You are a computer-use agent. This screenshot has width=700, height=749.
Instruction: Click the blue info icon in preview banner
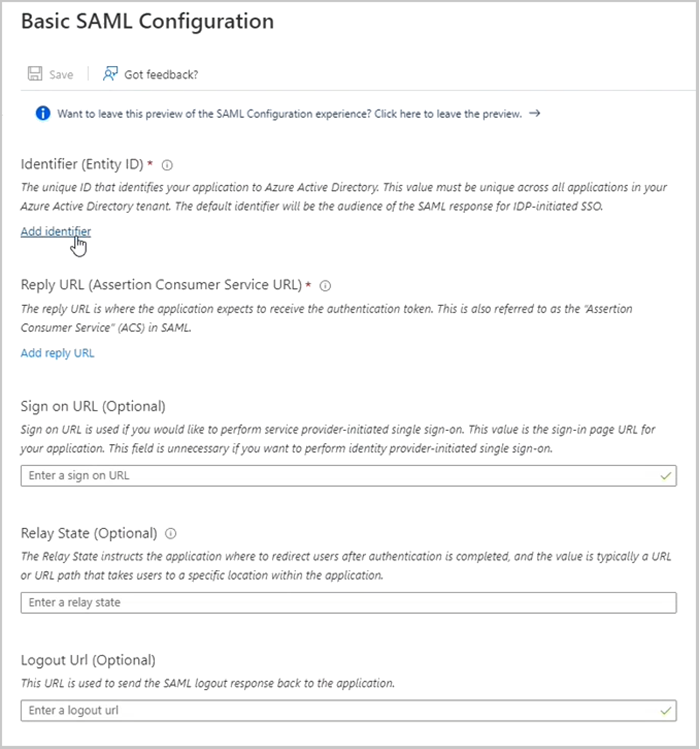point(43,114)
